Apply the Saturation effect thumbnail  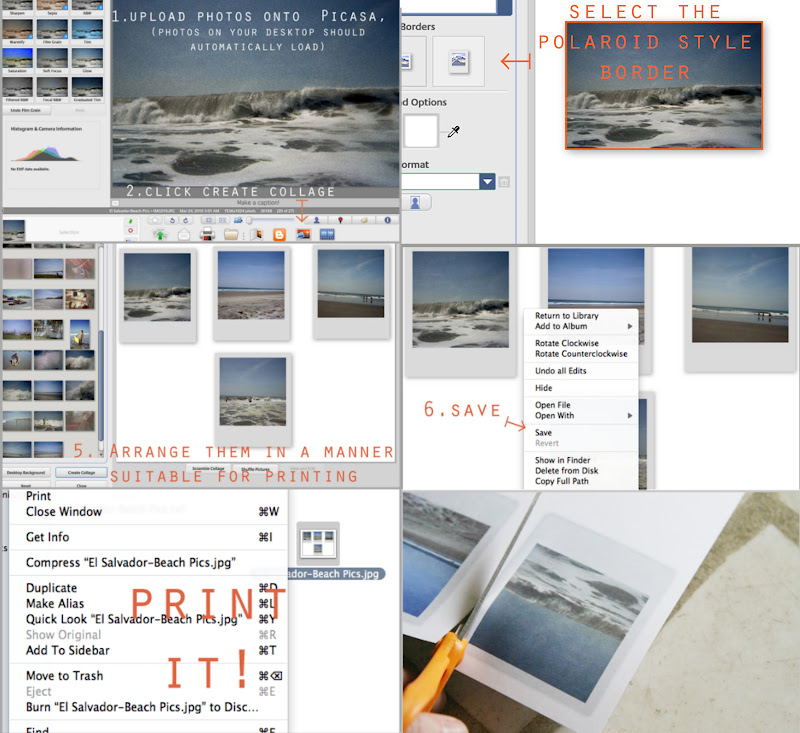click(17, 59)
